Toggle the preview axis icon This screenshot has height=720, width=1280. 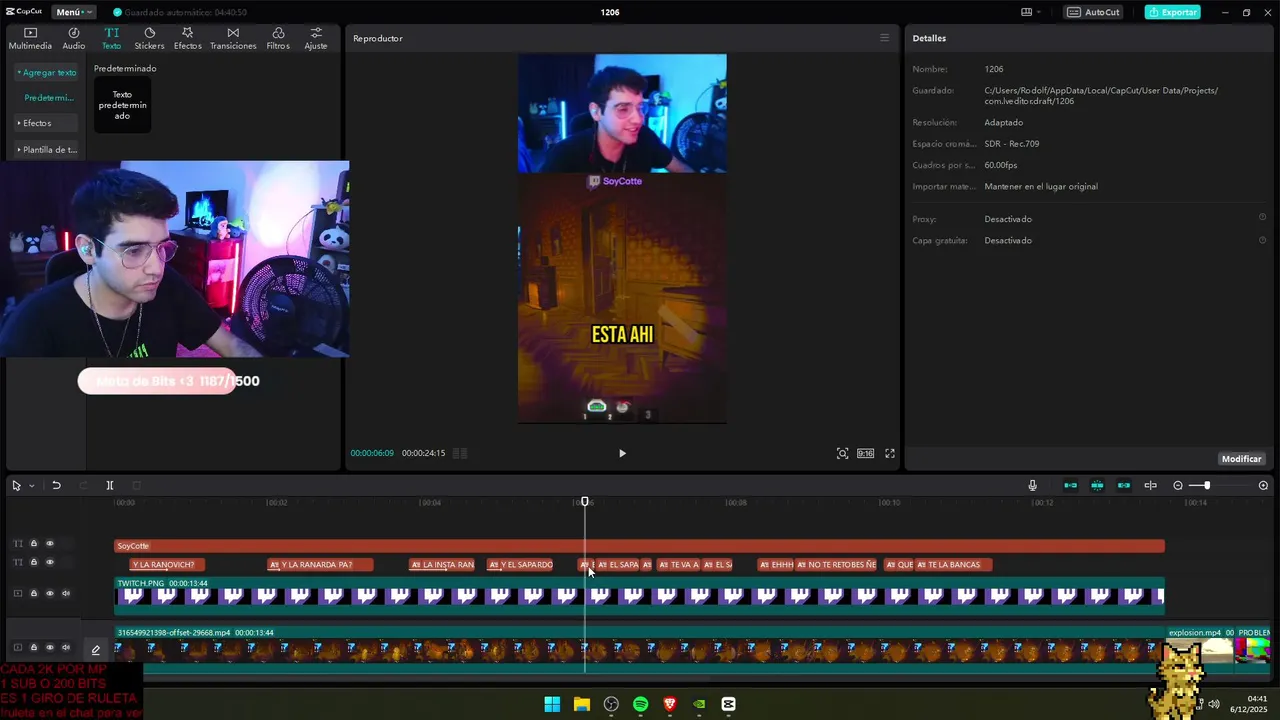tap(1150, 485)
